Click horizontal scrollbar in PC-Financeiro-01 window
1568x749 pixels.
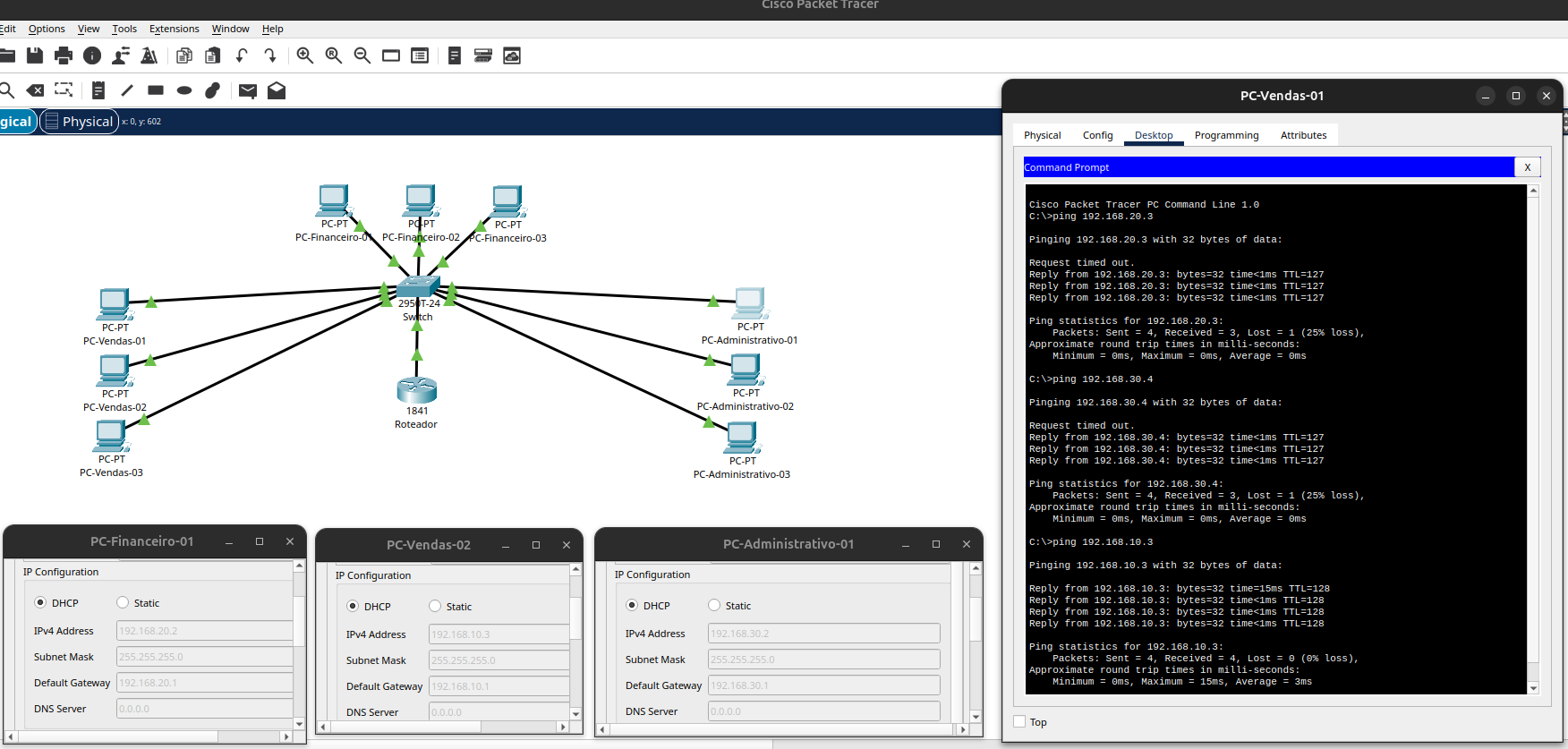(148, 736)
